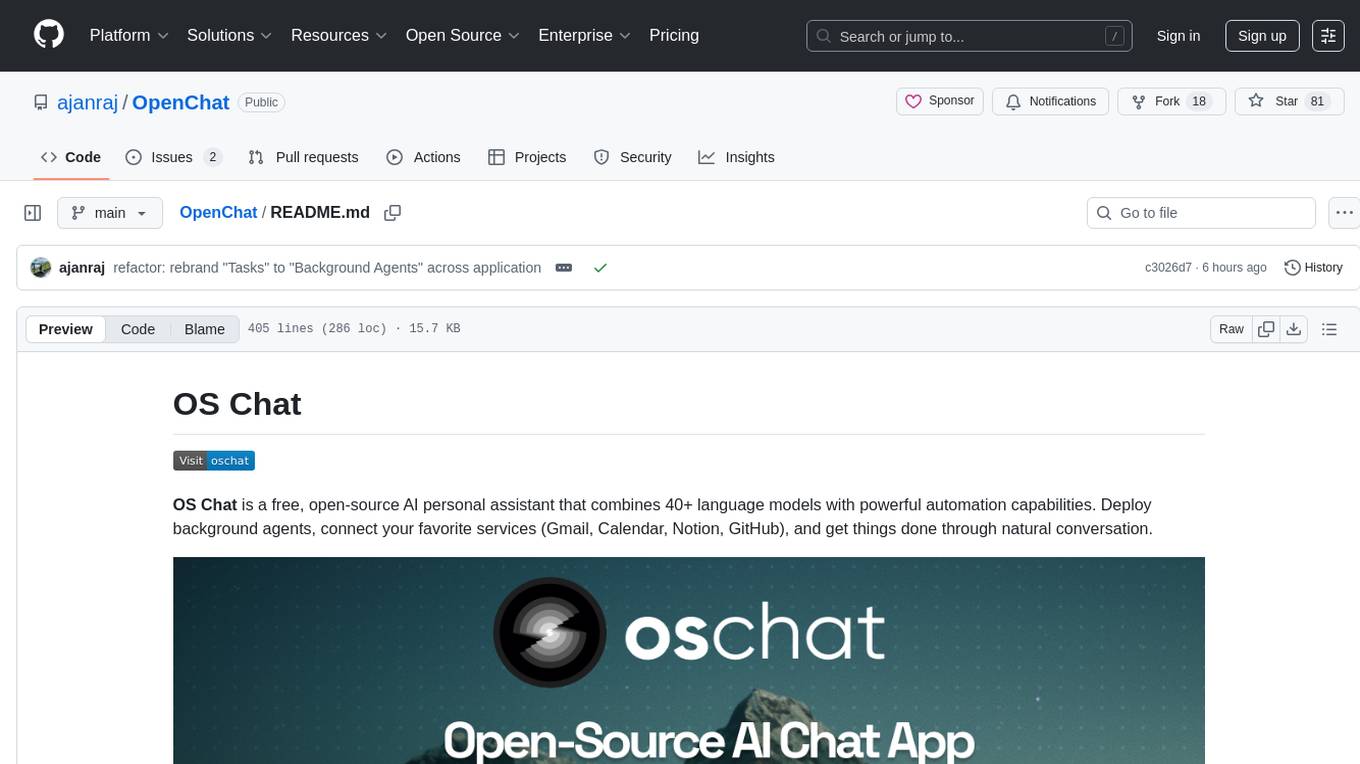Open the Issues tab
The height and width of the screenshot is (764, 1360).
[173, 157]
